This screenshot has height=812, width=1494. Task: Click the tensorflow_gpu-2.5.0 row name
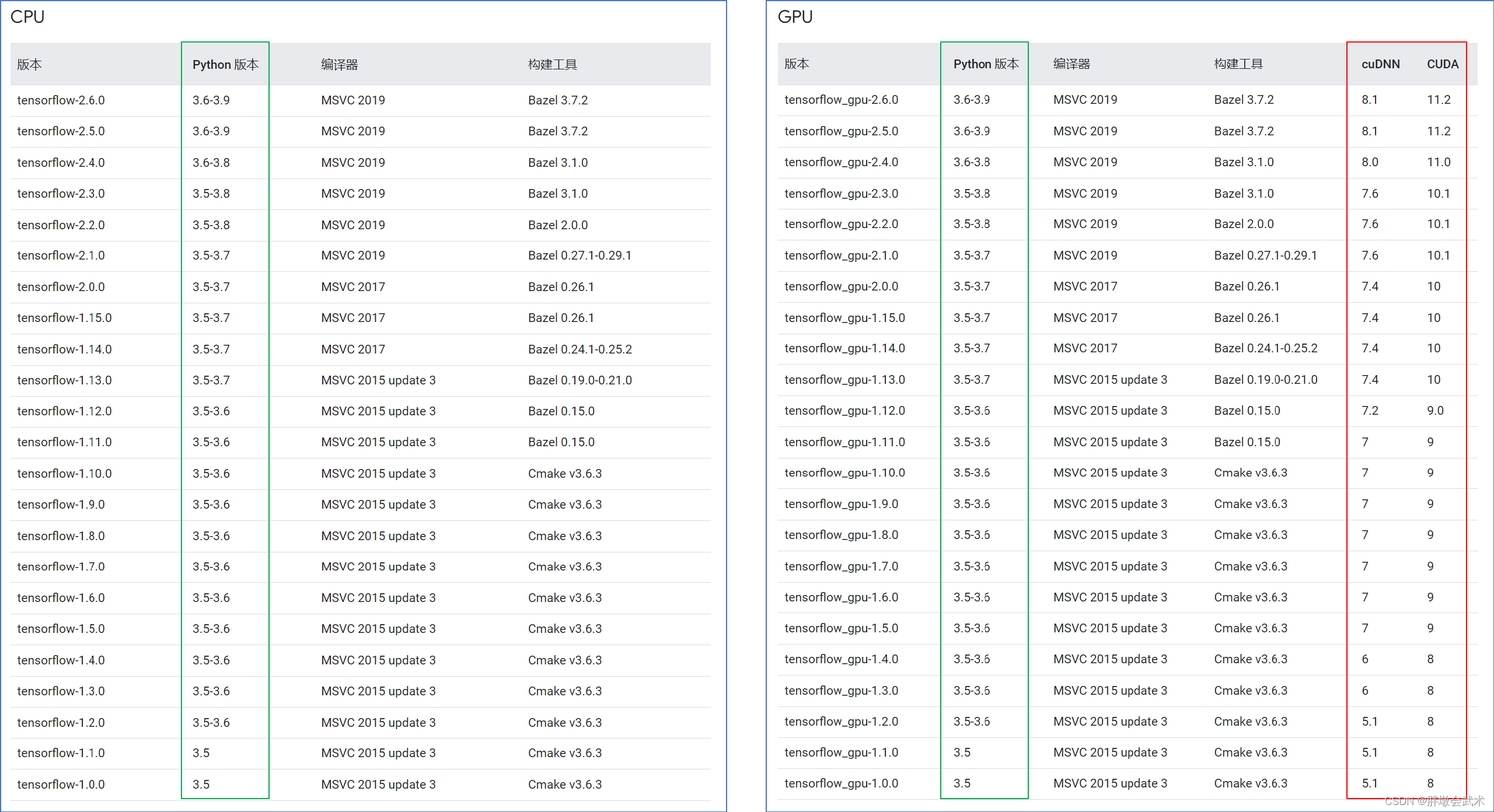click(842, 131)
